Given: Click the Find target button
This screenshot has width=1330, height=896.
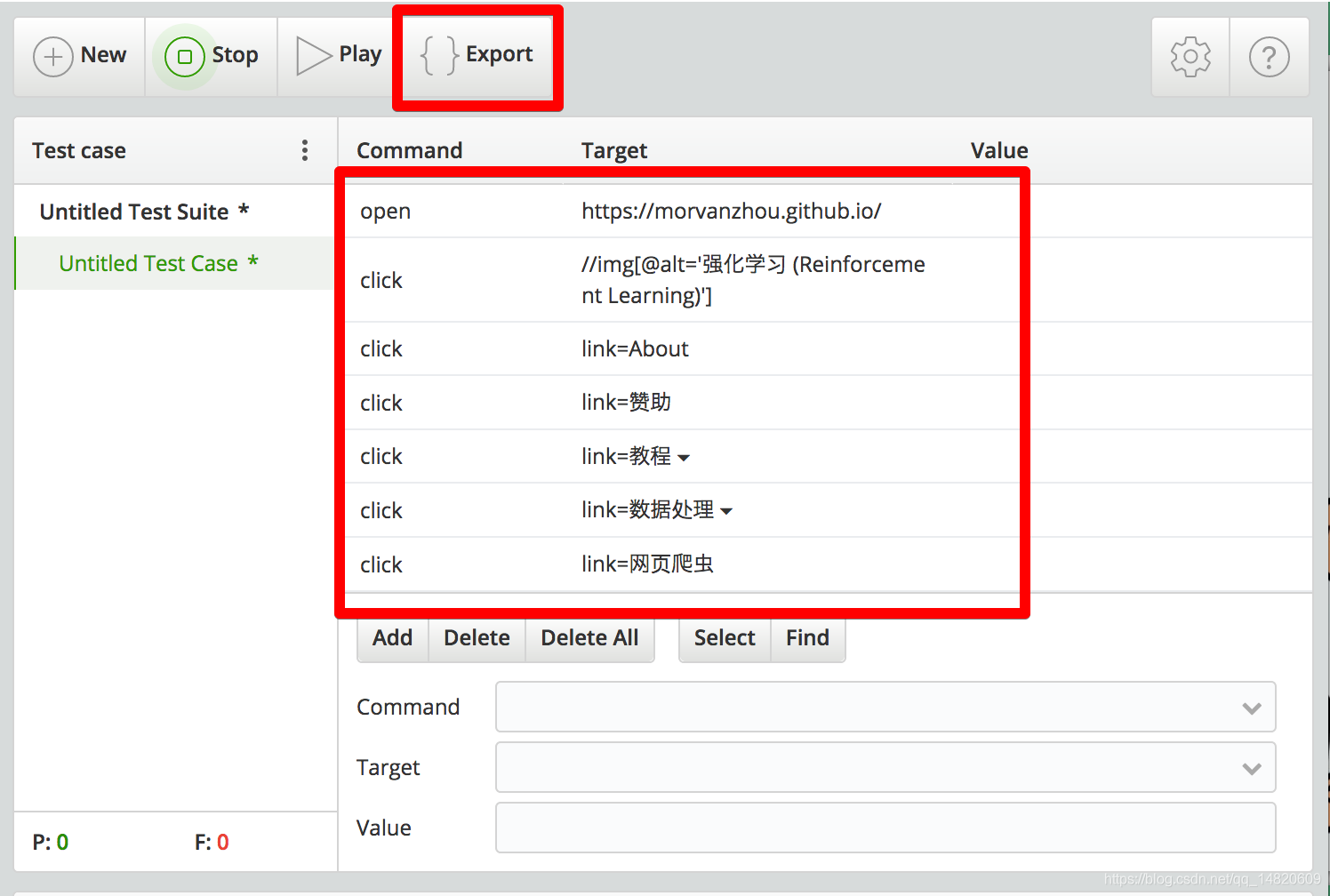Looking at the screenshot, I should click(x=807, y=638).
